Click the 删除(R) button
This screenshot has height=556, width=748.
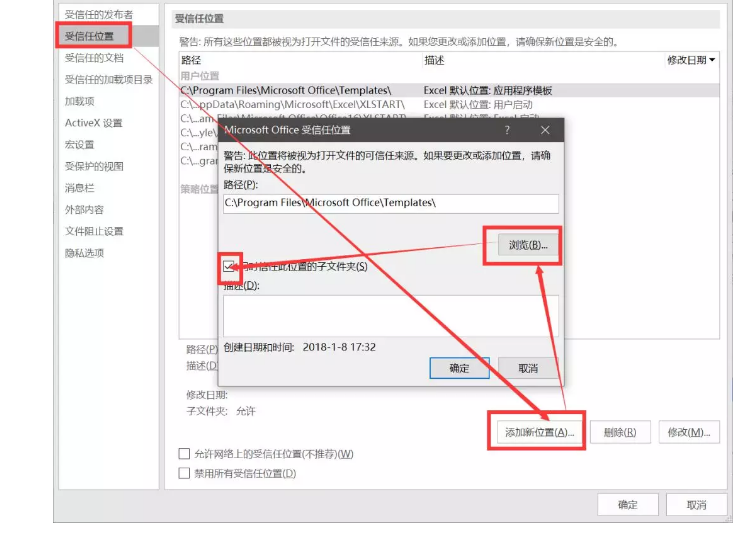[x=620, y=432]
